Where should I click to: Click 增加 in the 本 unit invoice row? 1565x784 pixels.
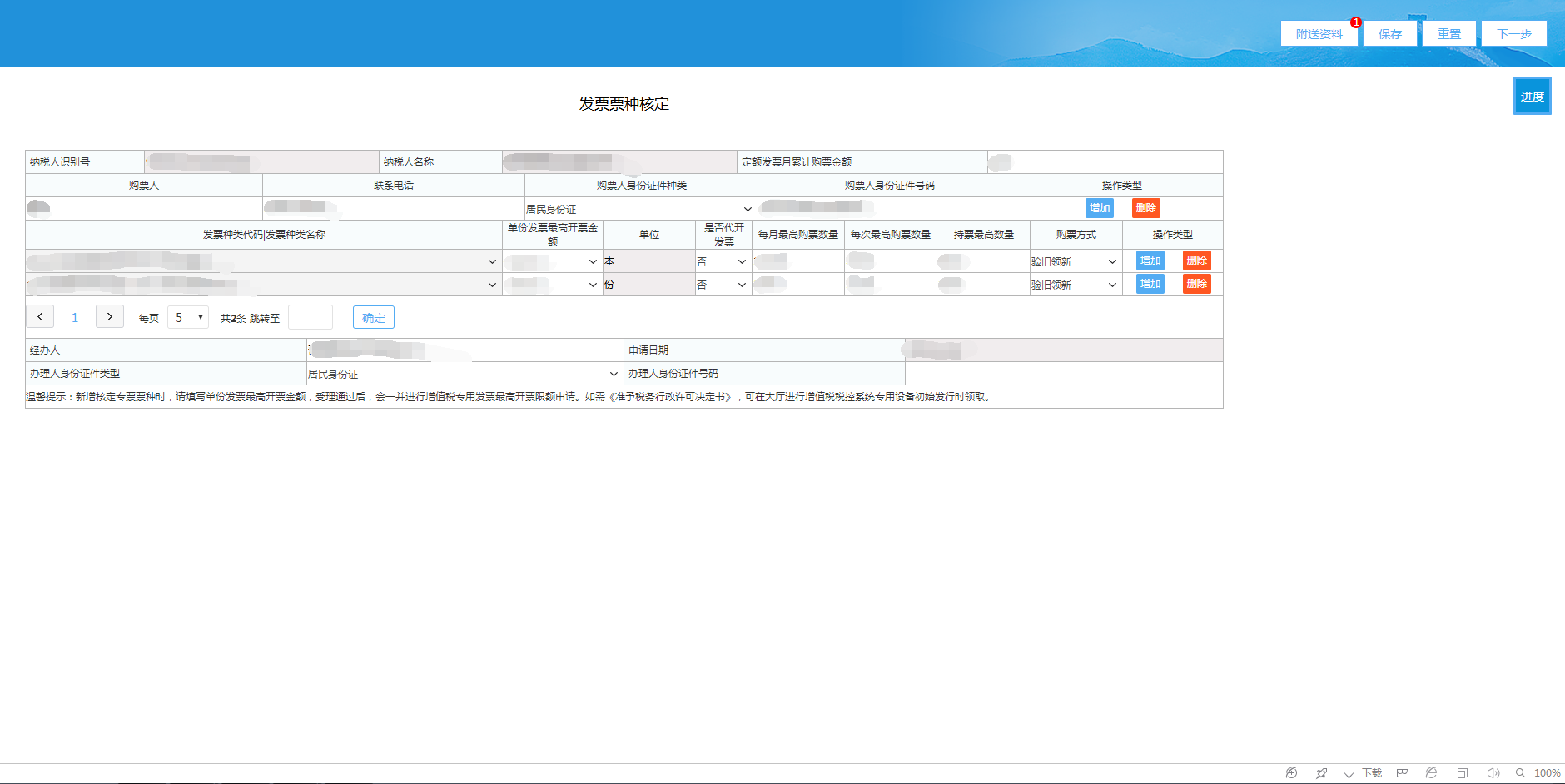click(x=1150, y=261)
